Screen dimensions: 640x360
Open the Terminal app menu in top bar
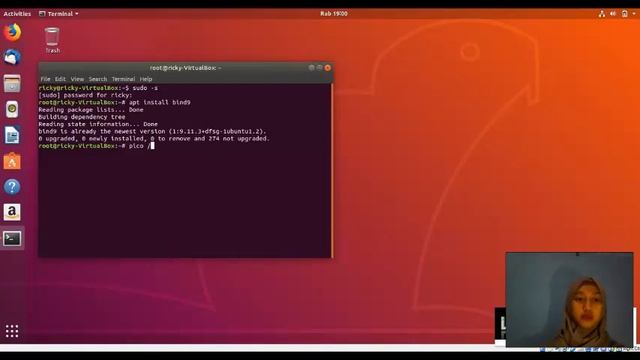coord(58,13)
